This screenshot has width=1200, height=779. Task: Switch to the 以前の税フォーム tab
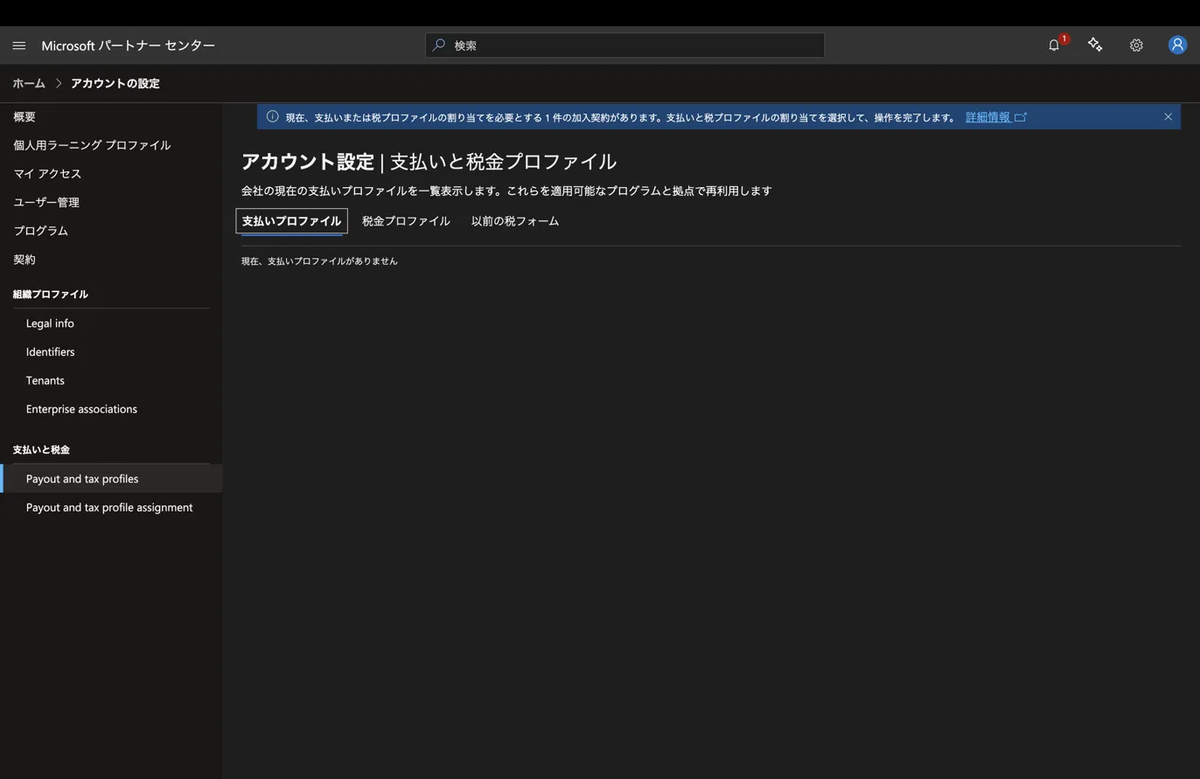pyautogui.click(x=515, y=221)
